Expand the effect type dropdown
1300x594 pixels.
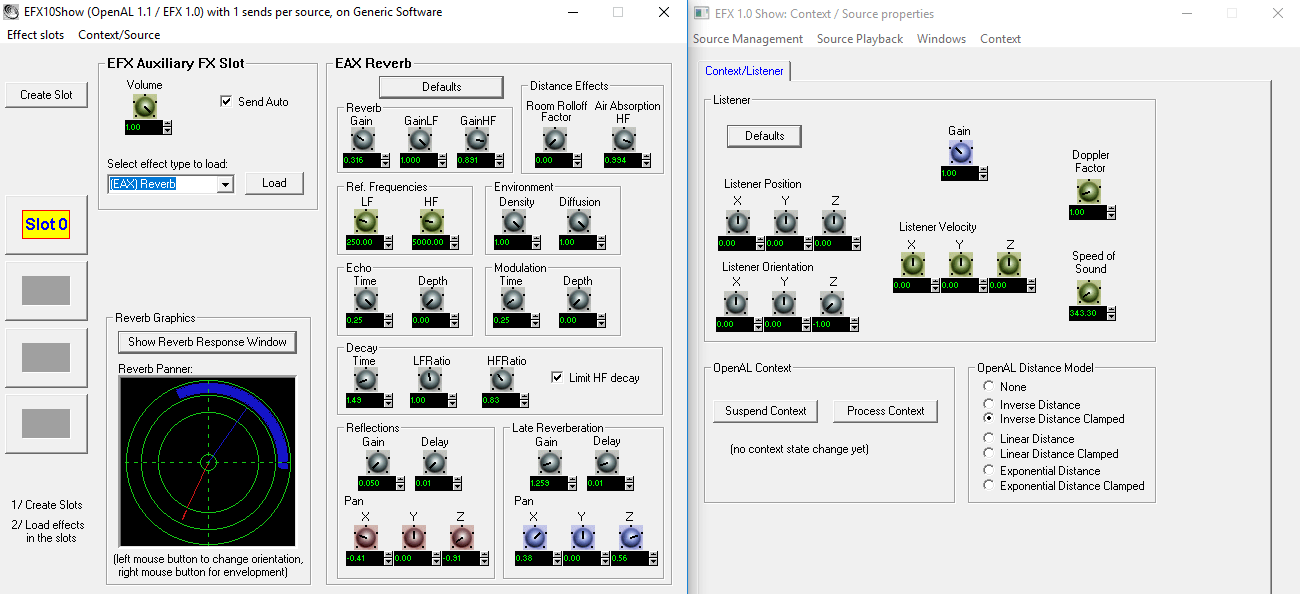pyautogui.click(x=225, y=184)
